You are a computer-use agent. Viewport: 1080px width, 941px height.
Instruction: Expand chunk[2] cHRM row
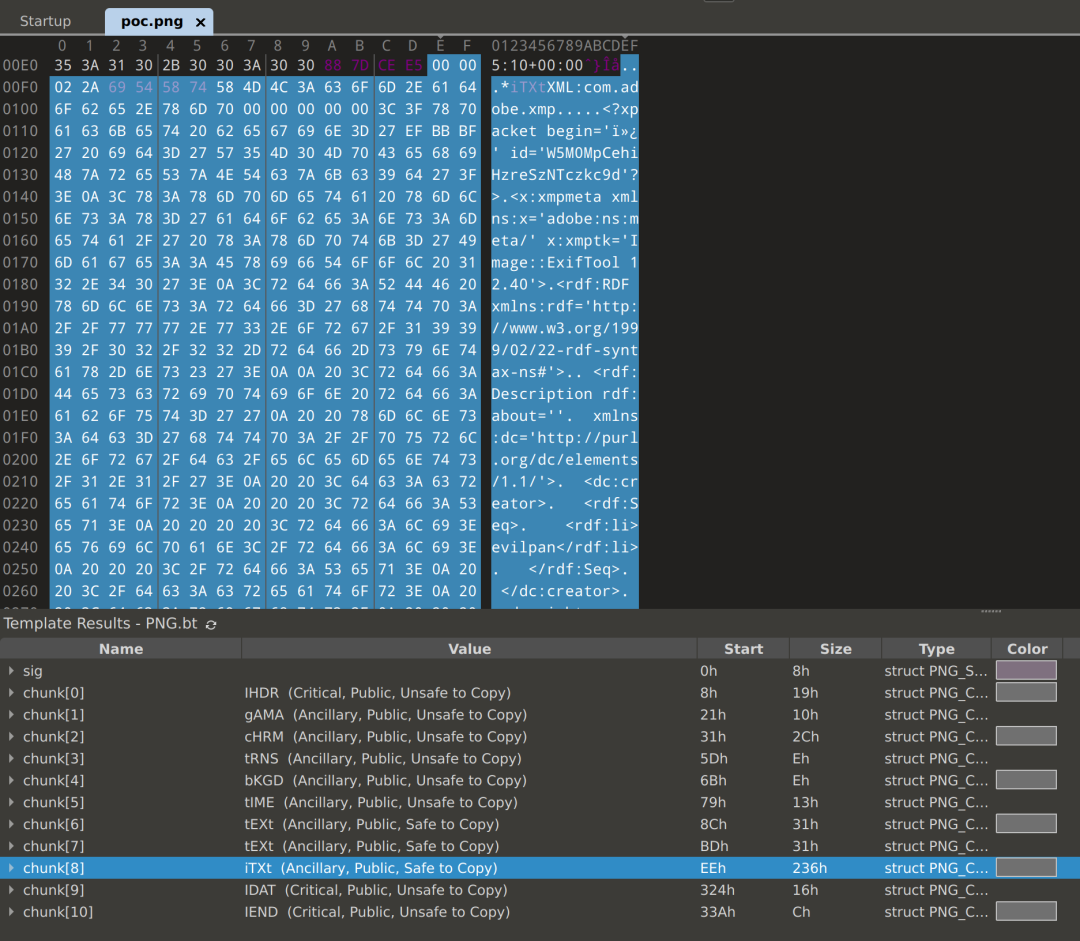click(11, 737)
